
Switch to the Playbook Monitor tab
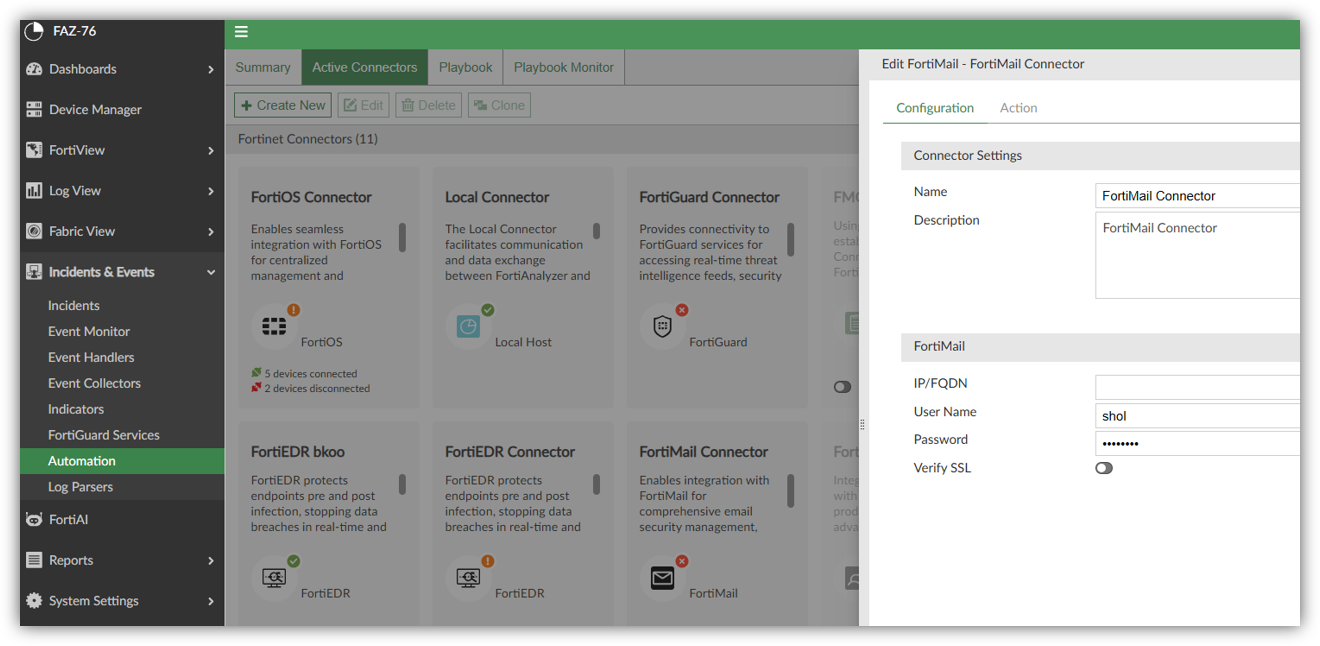tap(564, 67)
